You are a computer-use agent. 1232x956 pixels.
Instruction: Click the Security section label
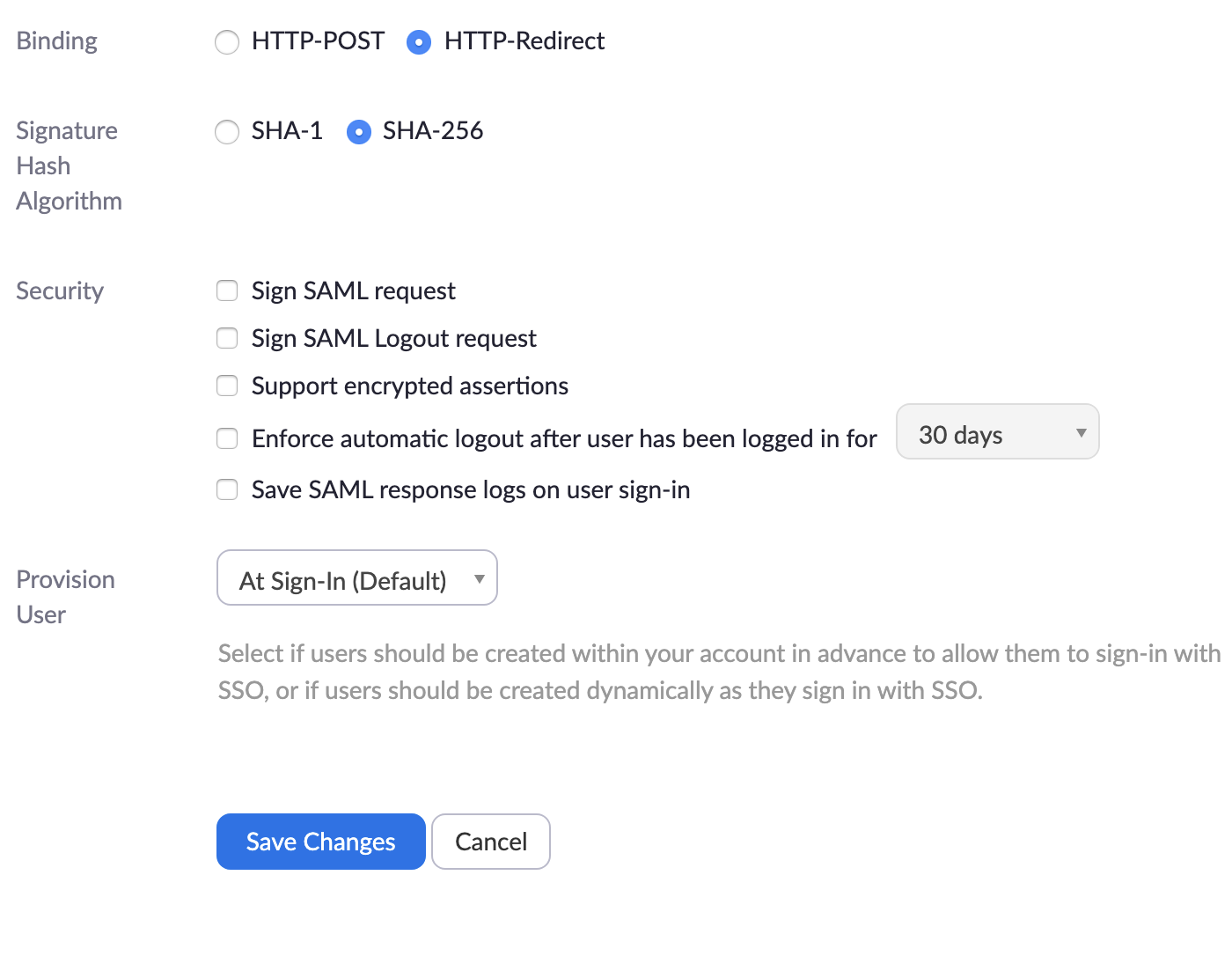point(59,290)
